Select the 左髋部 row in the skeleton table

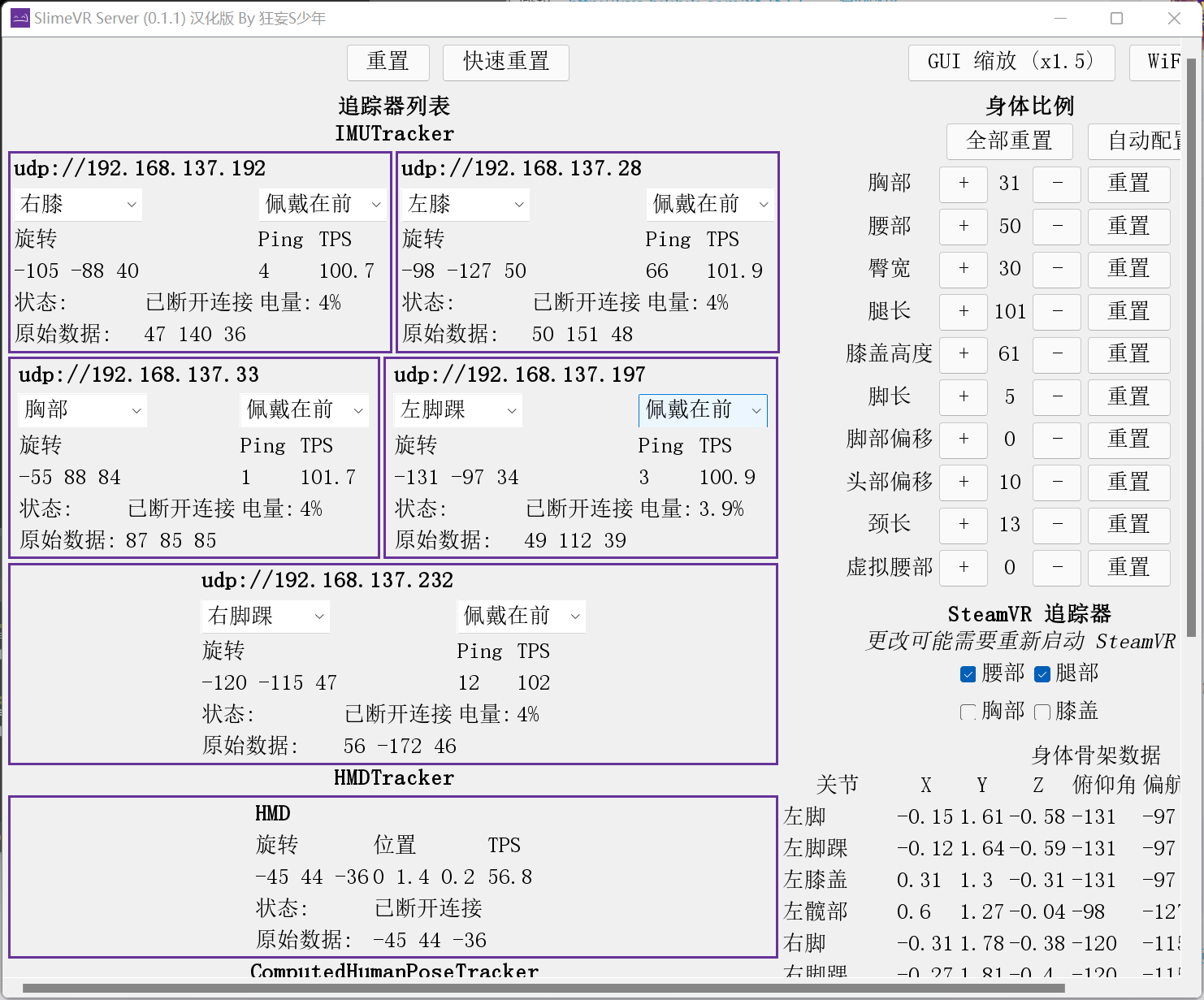coord(981,912)
